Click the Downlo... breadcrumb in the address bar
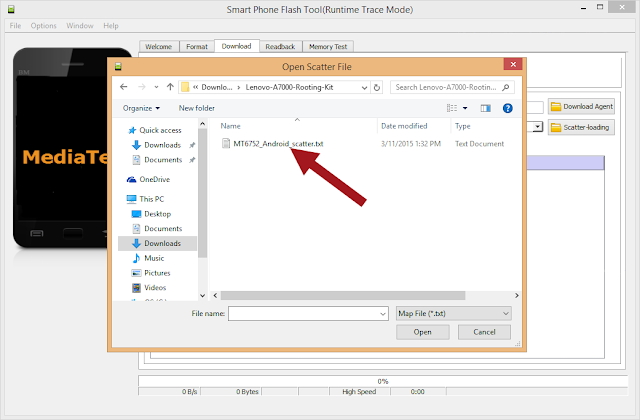 click(x=217, y=87)
